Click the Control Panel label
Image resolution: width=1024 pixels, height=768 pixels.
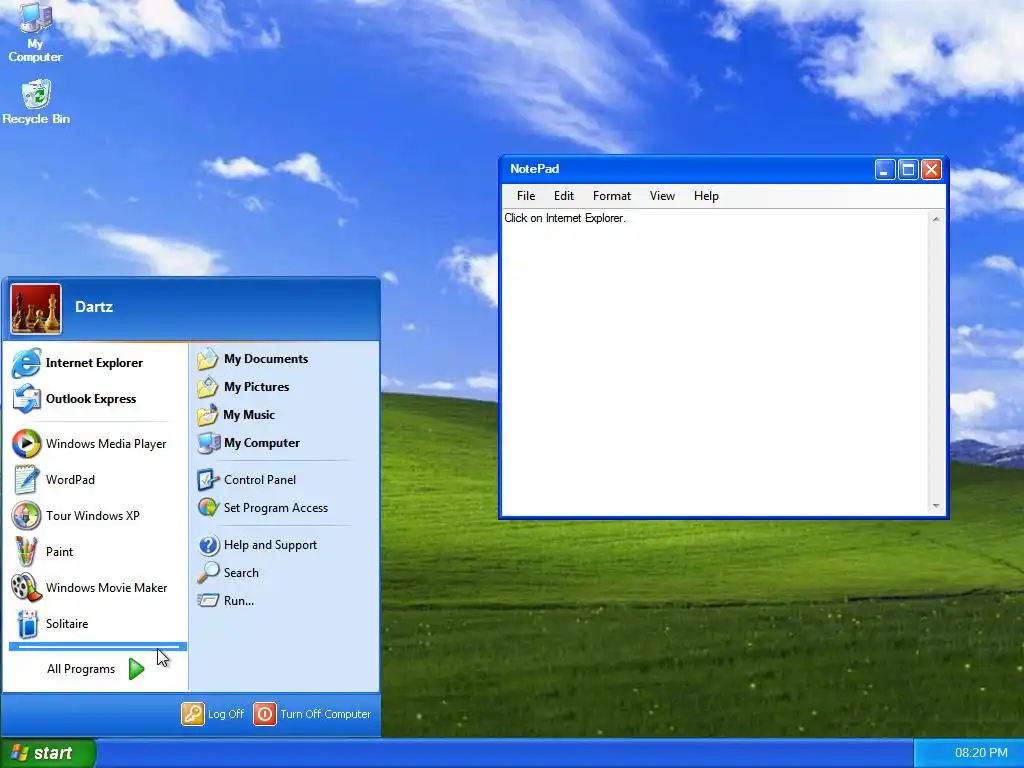260,479
